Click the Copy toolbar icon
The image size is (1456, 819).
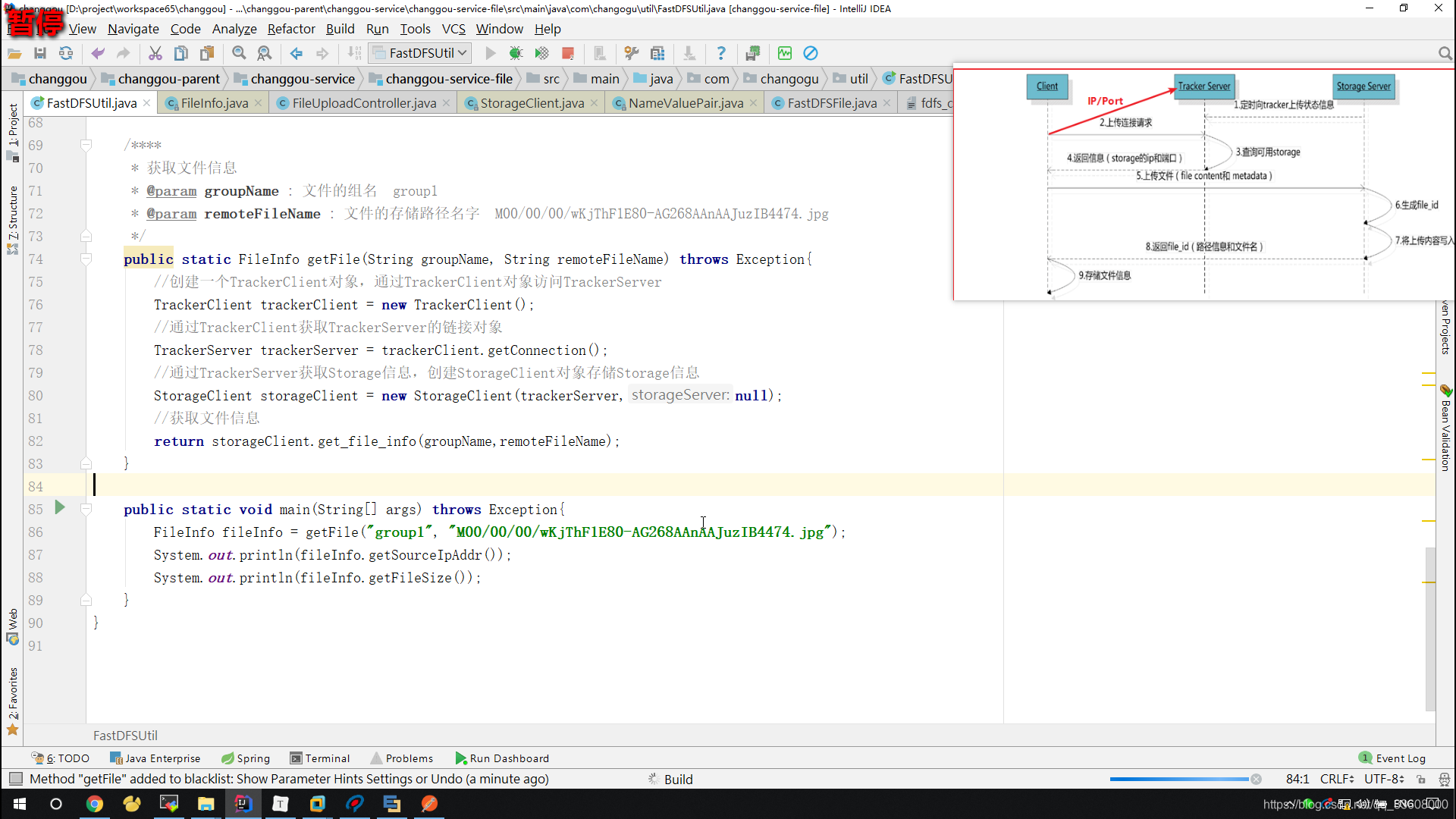point(180,53)
